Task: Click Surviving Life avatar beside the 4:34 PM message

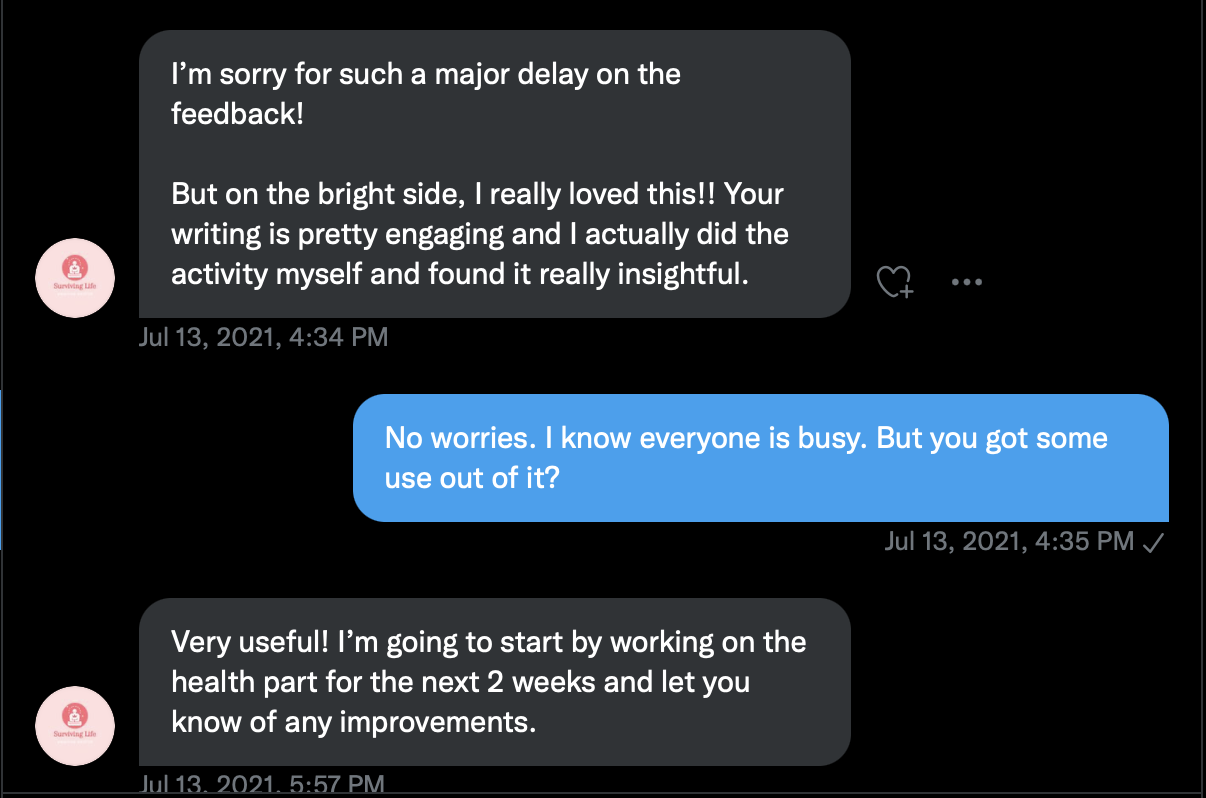Action: (x=75, y=278)
